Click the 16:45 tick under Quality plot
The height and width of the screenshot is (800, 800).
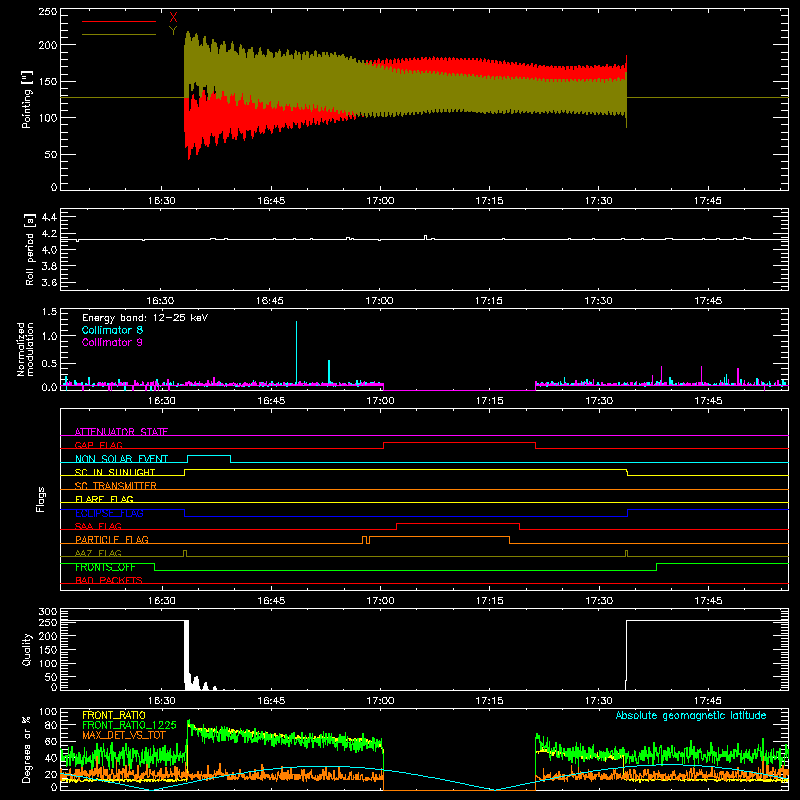pos(271,701)
